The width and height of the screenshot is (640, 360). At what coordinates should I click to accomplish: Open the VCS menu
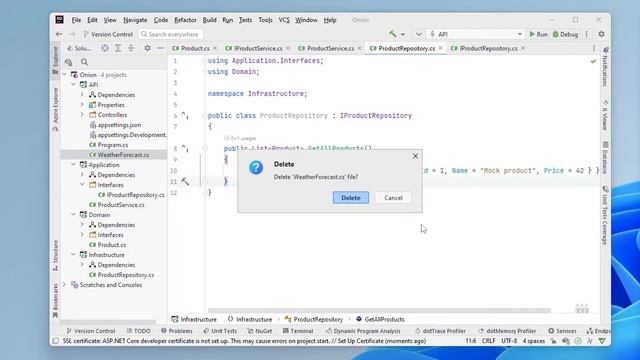coord(284,20)
